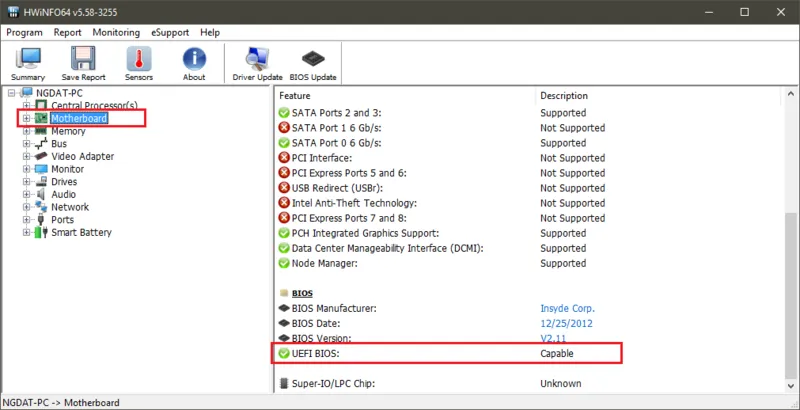Expand the Audio tree node
This screenshot has width=800, height=410.
tap(26, 194)
